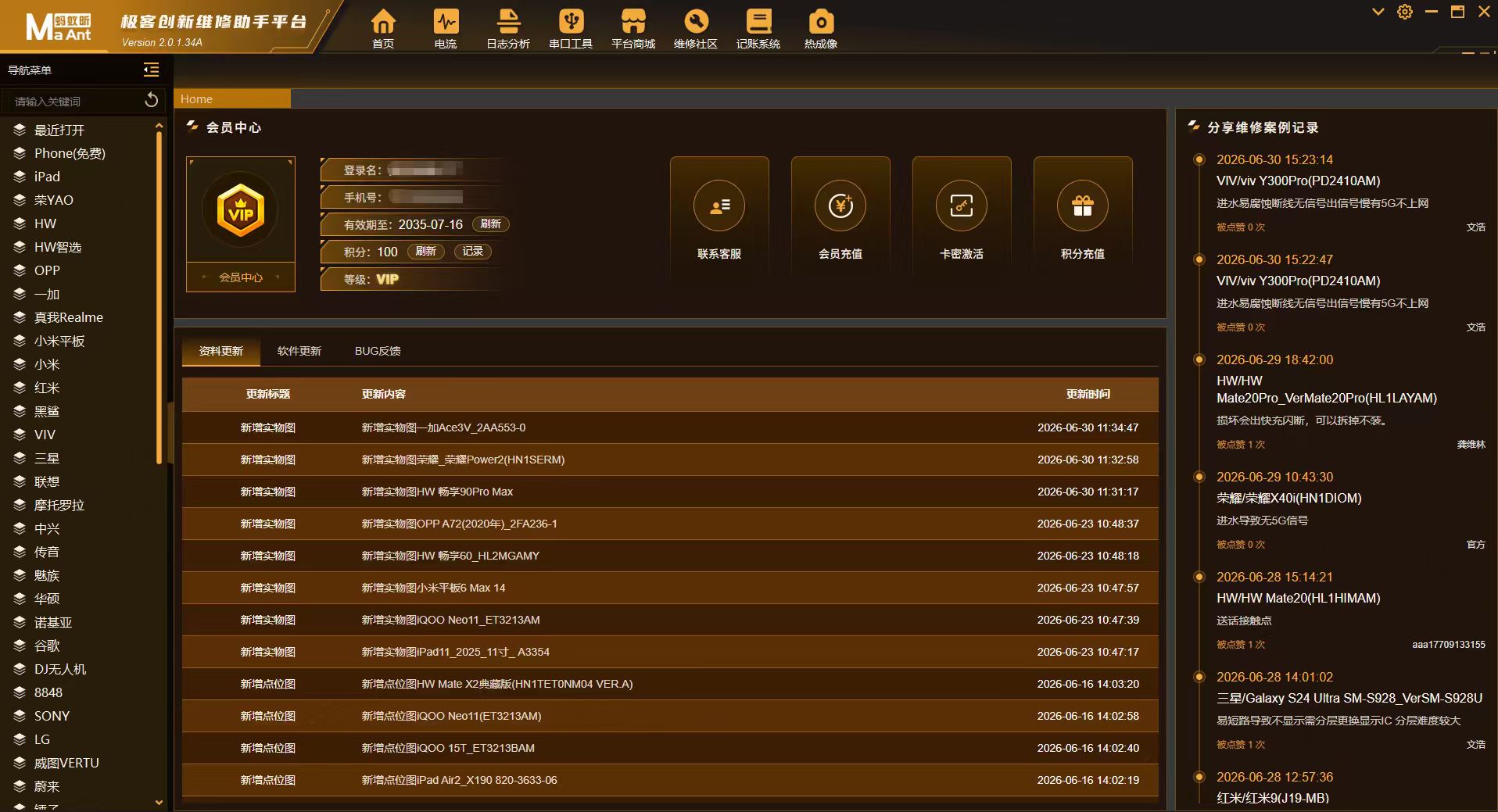The width and height of the screenshot is (1498, 812).
Task: Expand the 荣YAO category
Action: pos(53,200)
